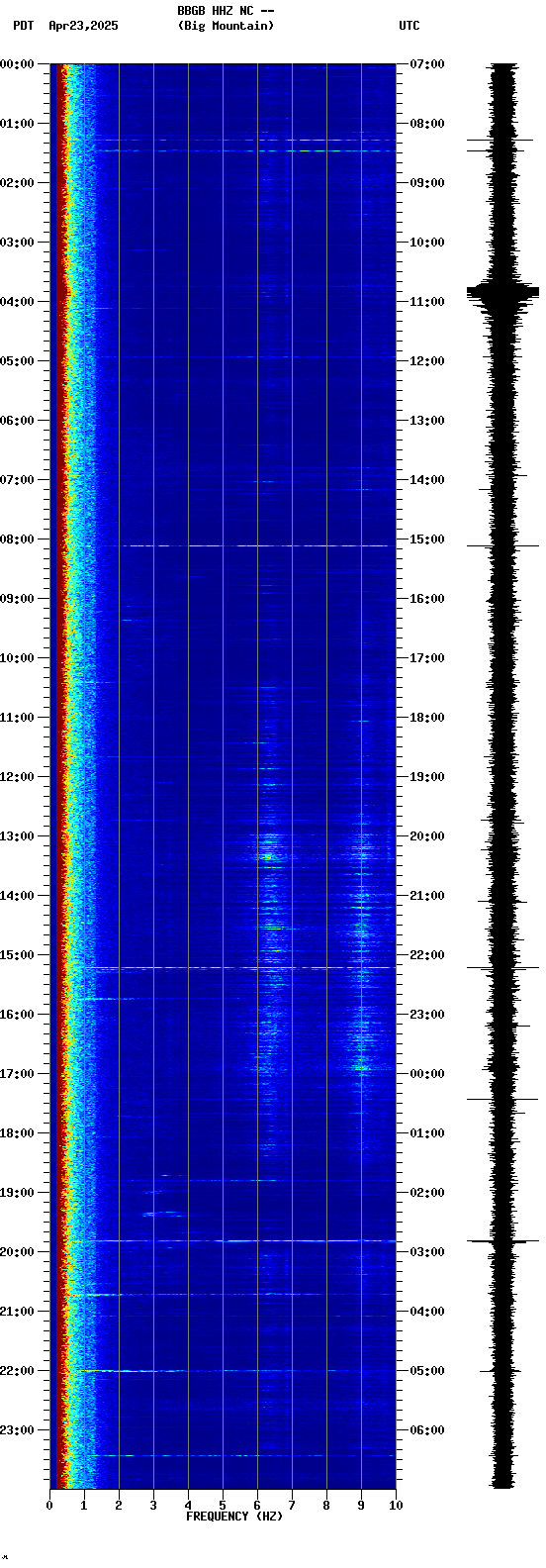Click the seismogram spike near 22:15 UTC
The width and height of the screenshot is (546, 1568).
click(503, 968)
